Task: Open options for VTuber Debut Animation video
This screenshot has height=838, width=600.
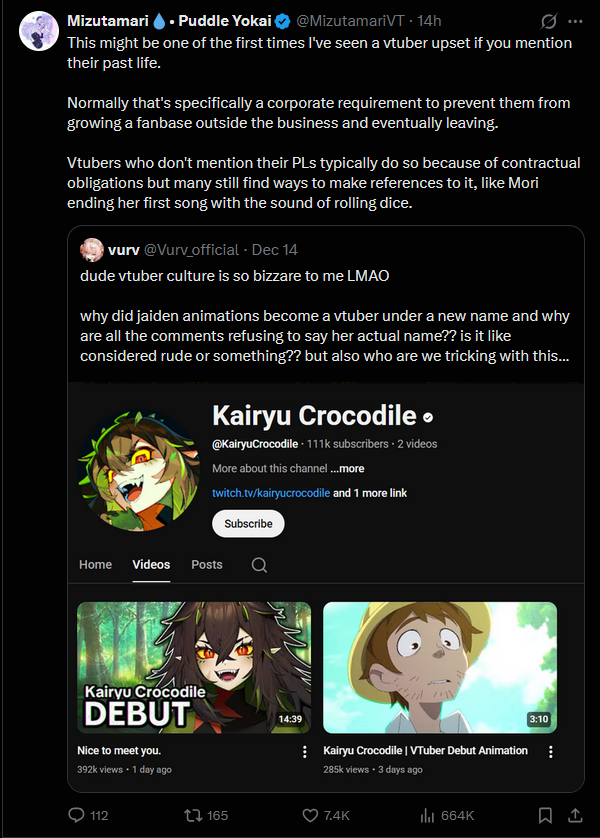Action: coord(550,752)
